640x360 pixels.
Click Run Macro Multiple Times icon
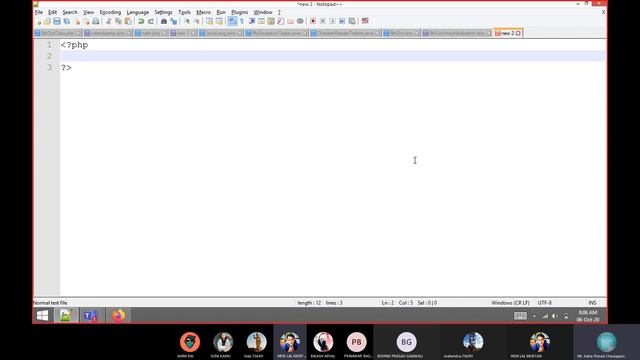[342, 21]
